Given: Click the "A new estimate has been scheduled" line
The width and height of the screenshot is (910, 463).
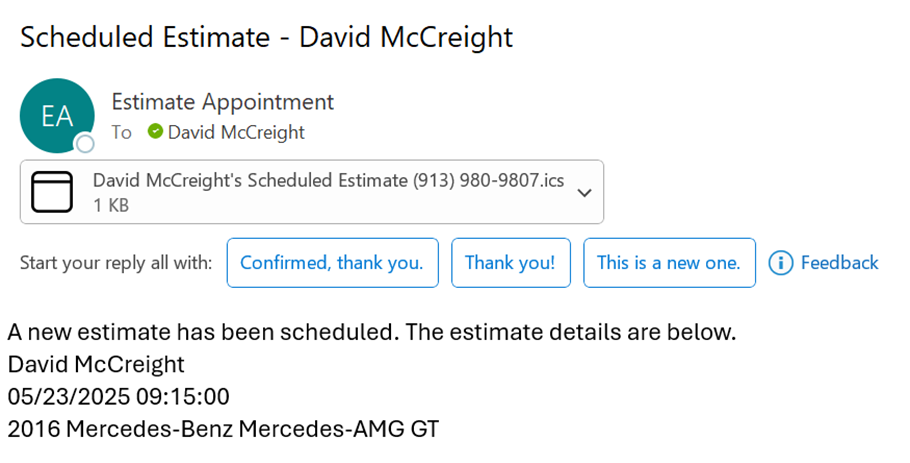Looking at the screenshot, I should click(371, 331).
